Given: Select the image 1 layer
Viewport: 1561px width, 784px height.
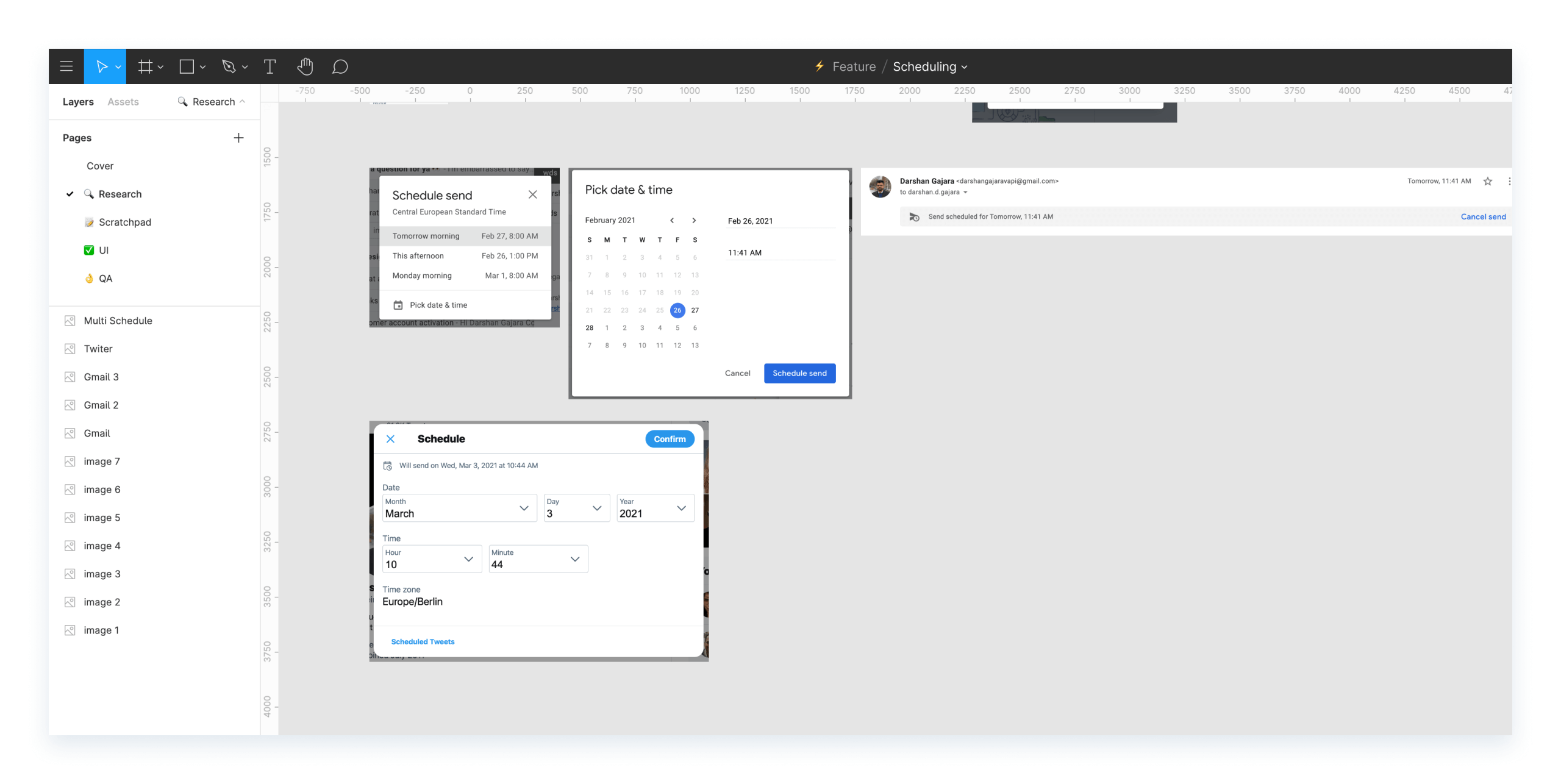Looking at the screenshot, I should [x=101, y=630].
